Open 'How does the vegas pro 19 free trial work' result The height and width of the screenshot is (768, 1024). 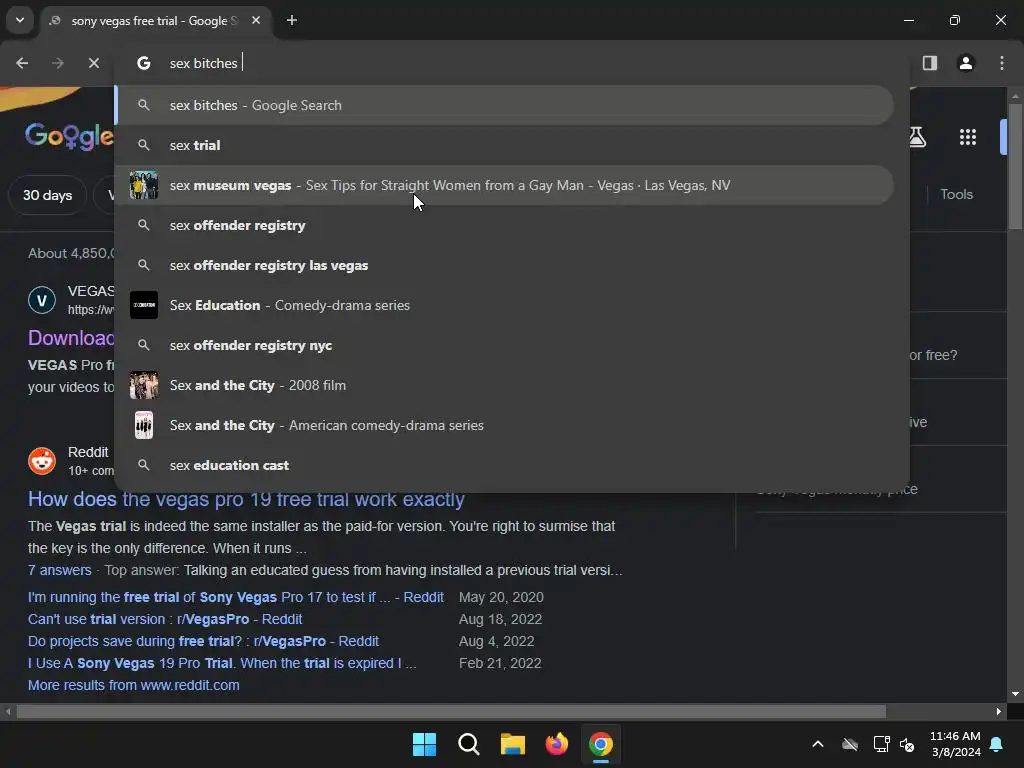point(246,499)
